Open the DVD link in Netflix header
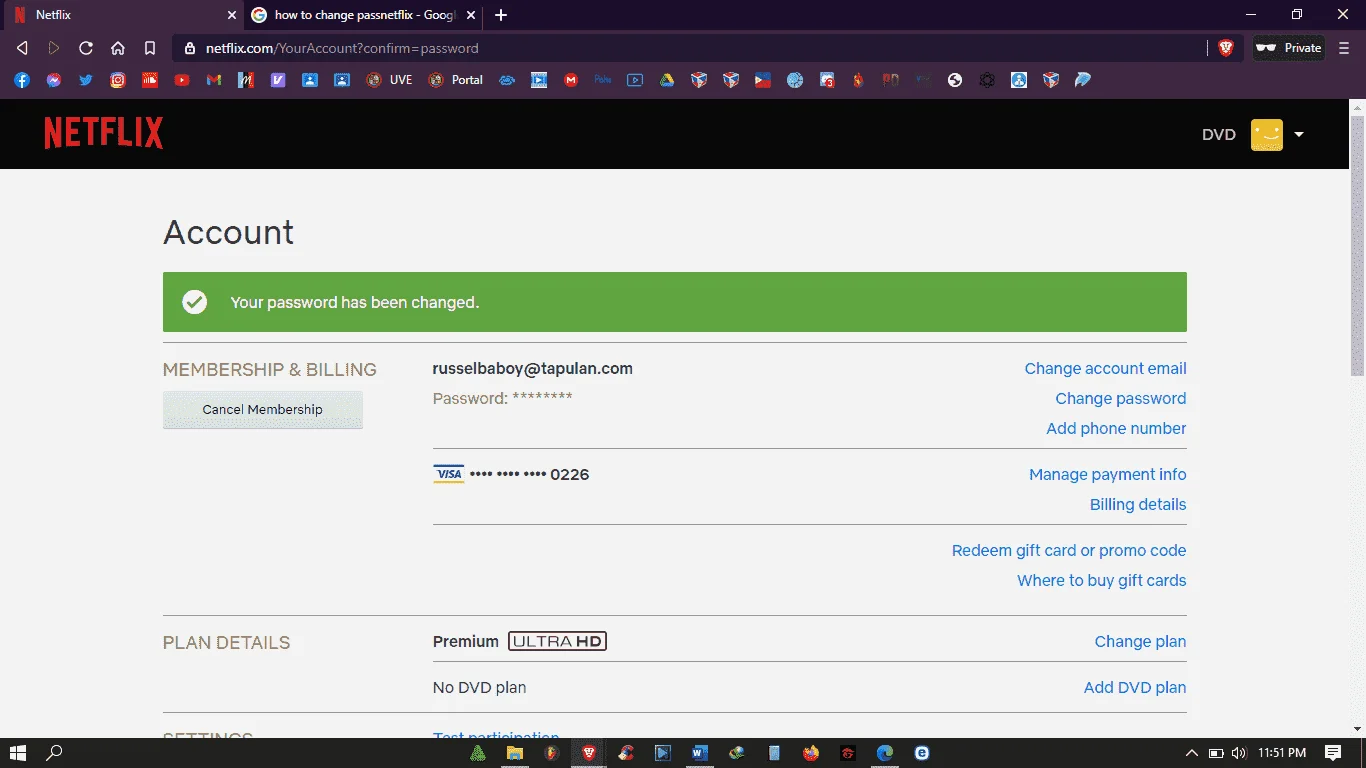The image size is (1366, 768). (1219, 135)
